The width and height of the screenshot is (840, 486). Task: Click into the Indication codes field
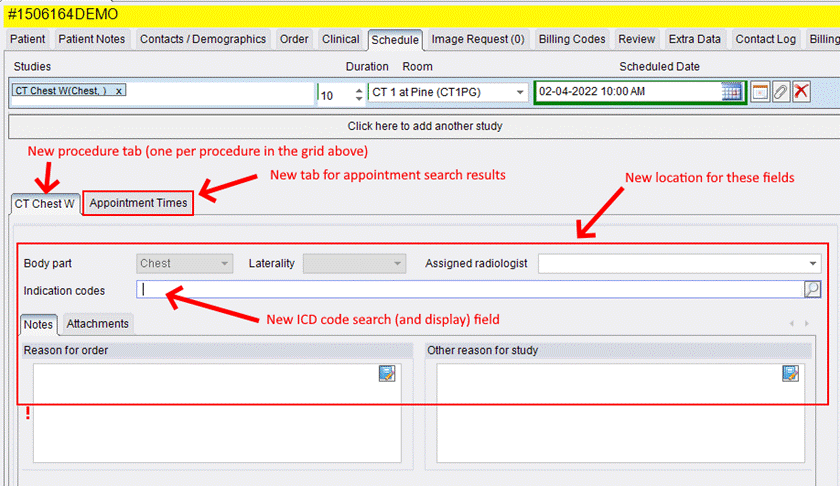[470, 290]
